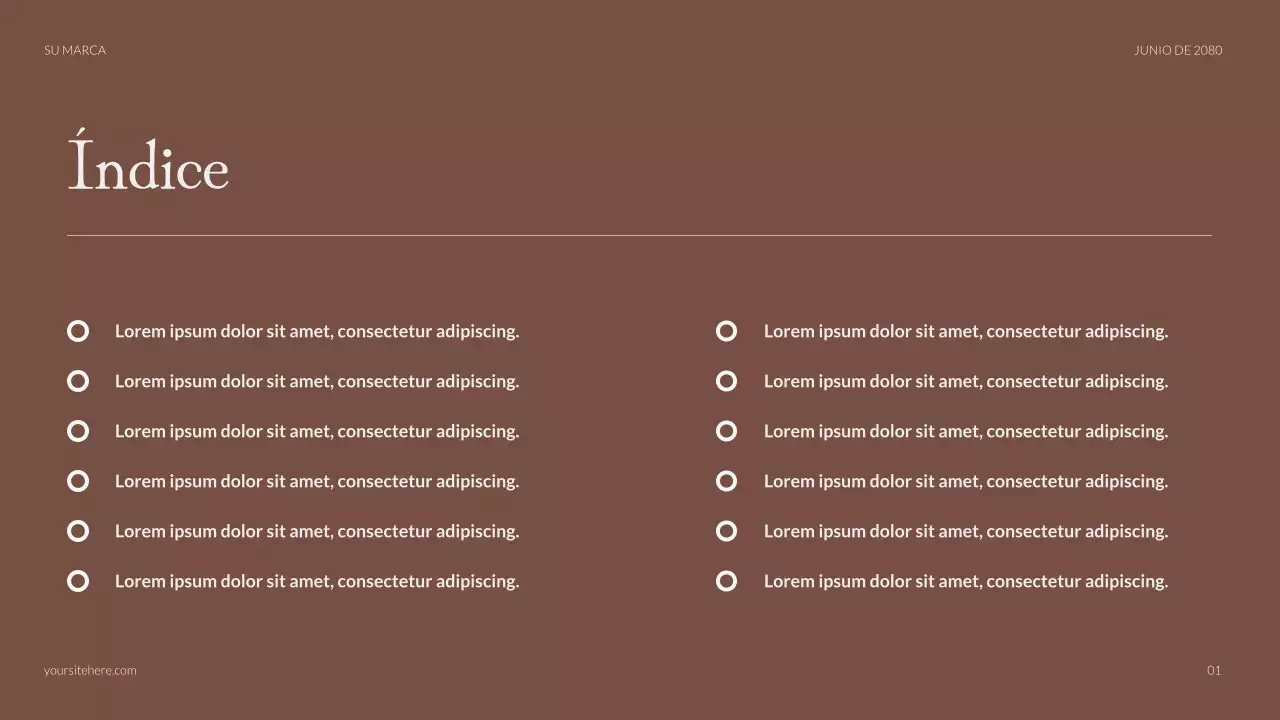Select the "JUNIO DE 2080" date text

pyautogui.click(x=1177, y=50)
